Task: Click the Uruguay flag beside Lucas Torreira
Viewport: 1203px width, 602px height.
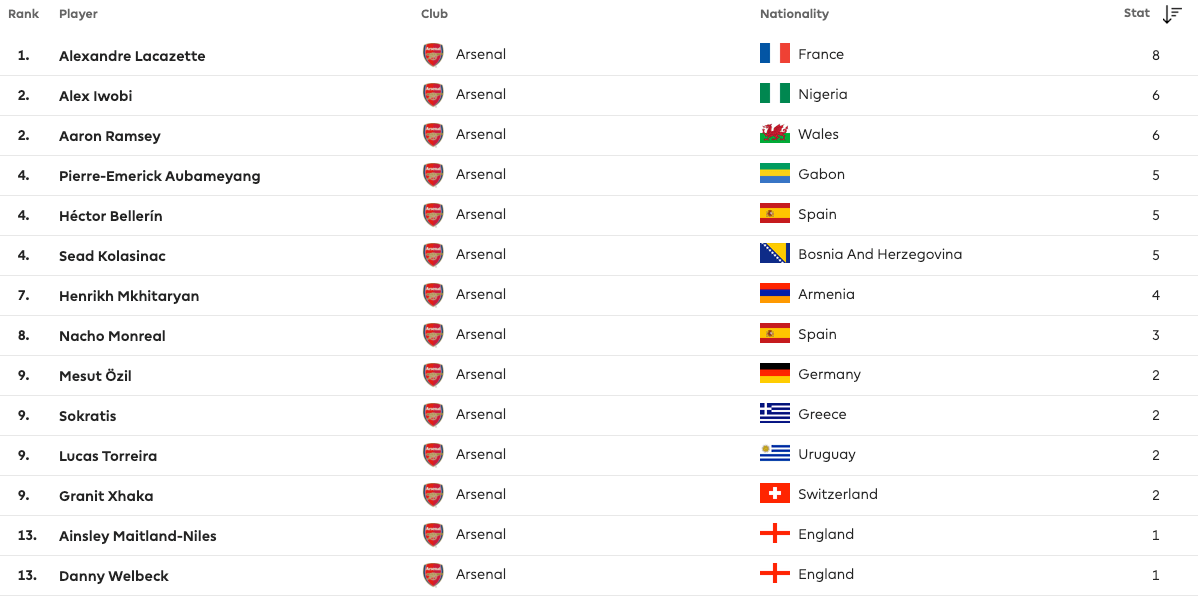Action: (x=773, y=454)
